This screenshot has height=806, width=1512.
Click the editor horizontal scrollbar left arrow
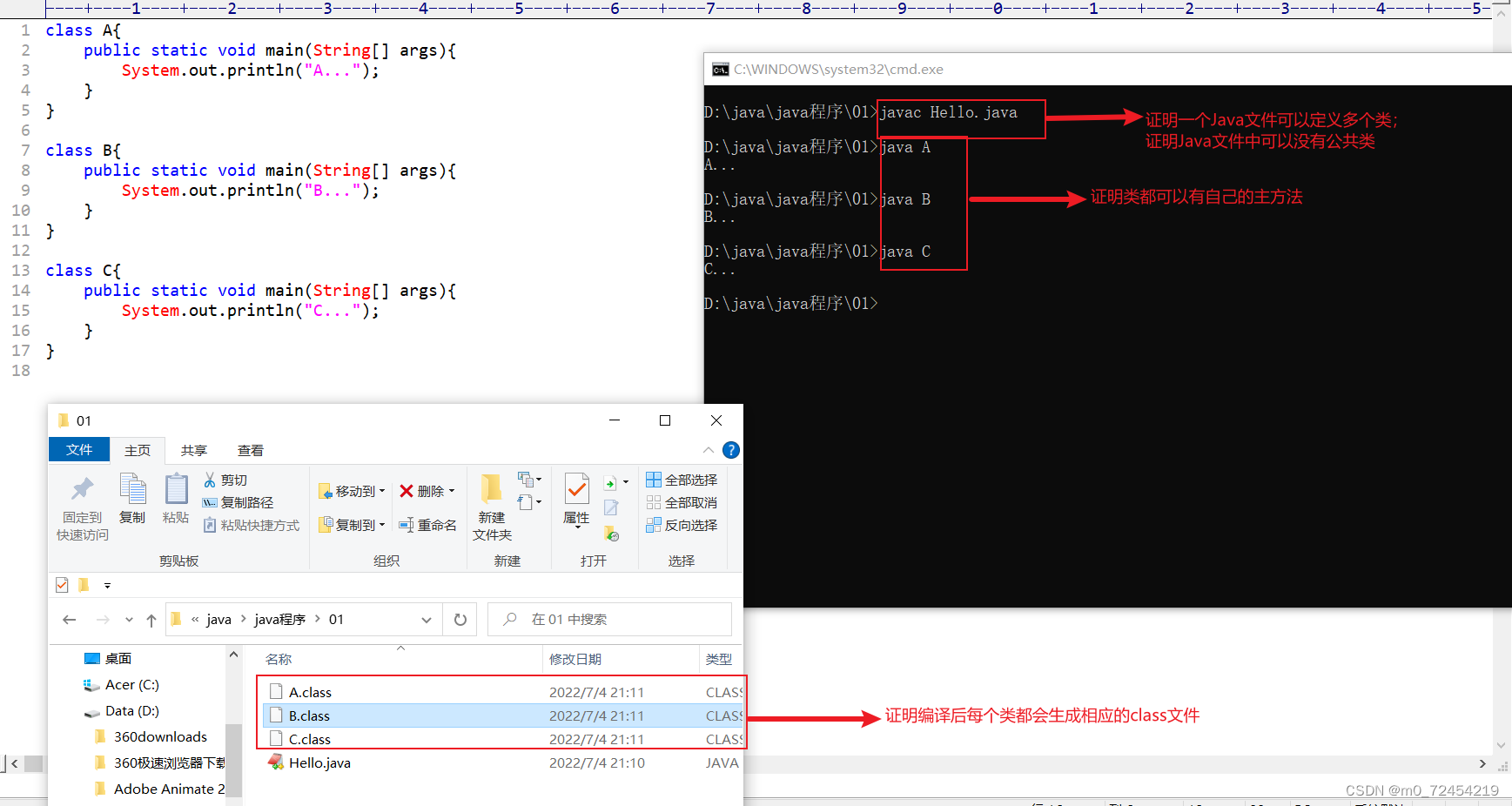point(15,763)
